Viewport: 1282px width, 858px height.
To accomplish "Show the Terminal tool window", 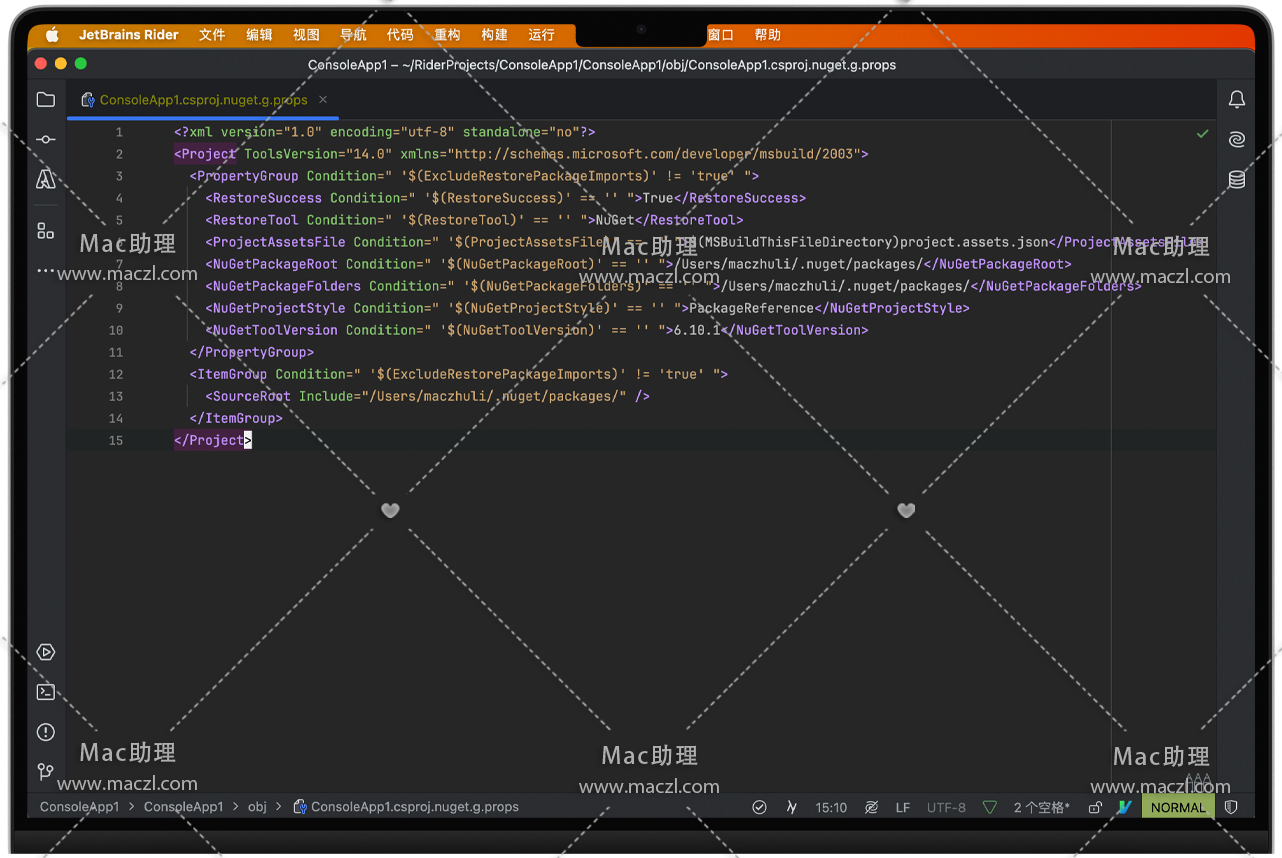I will (x=46, y=692).
